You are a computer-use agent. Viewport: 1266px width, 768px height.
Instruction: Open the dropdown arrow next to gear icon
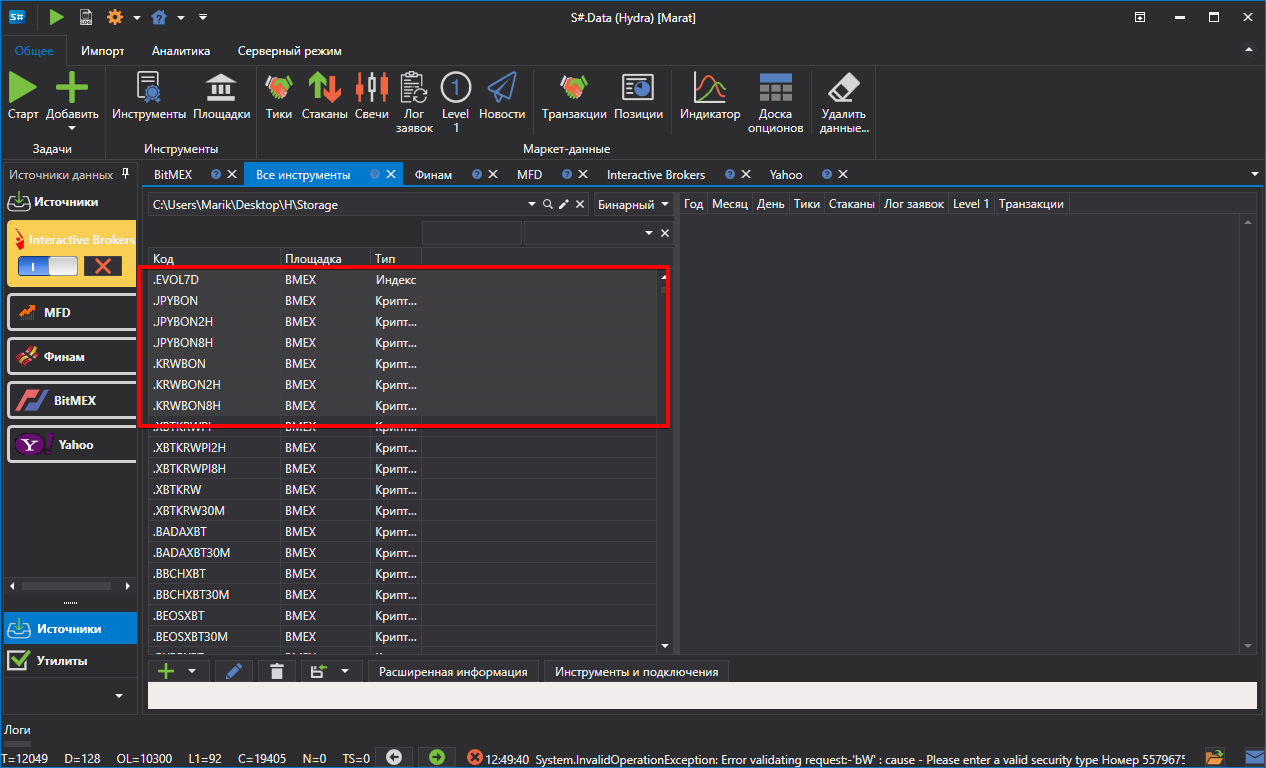pos(137,17)
